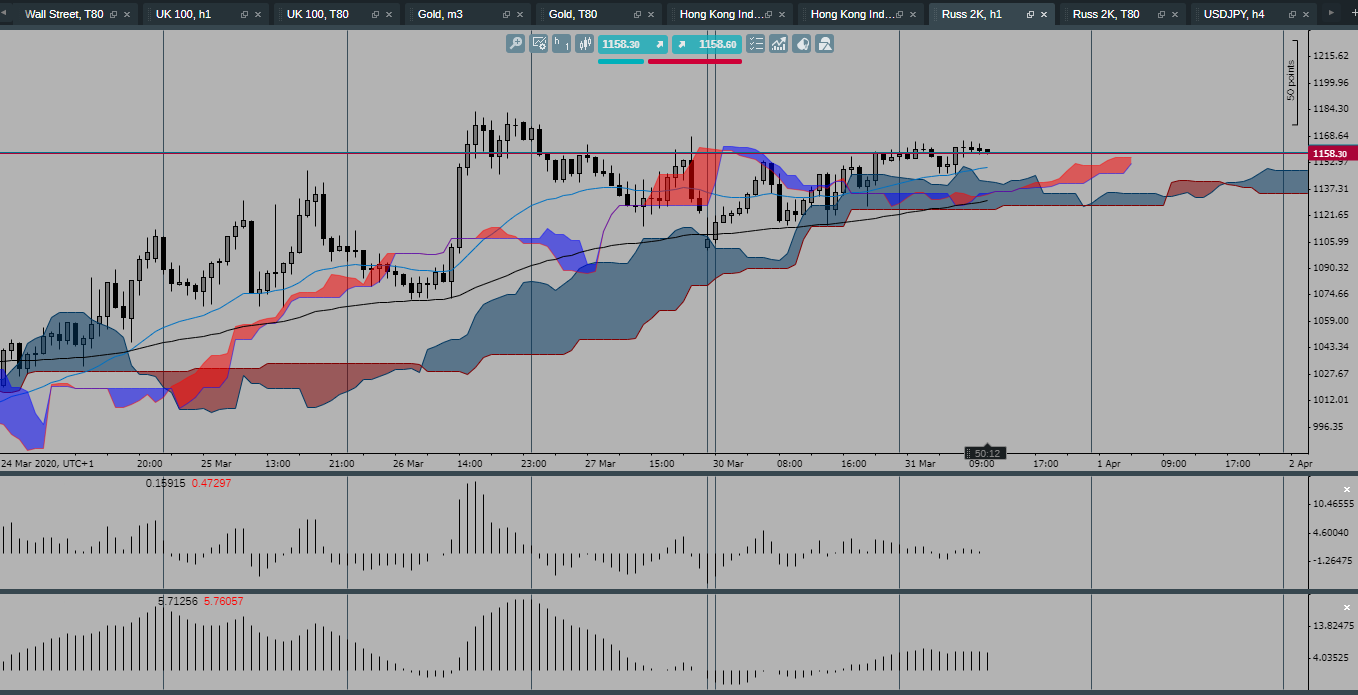
Task: Close the Gold, m3 tab
Action: pos(521,15)
